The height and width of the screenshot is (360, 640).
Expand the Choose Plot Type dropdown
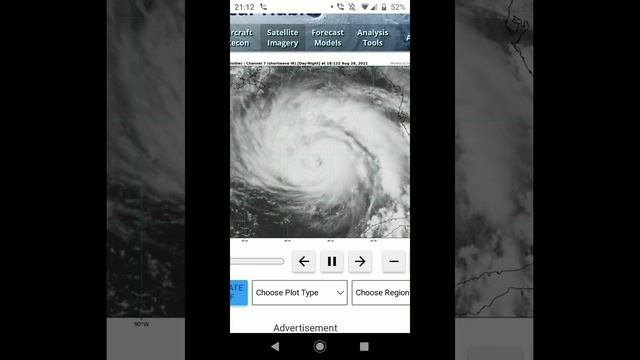pyautogui.click(x=300, y=292)
